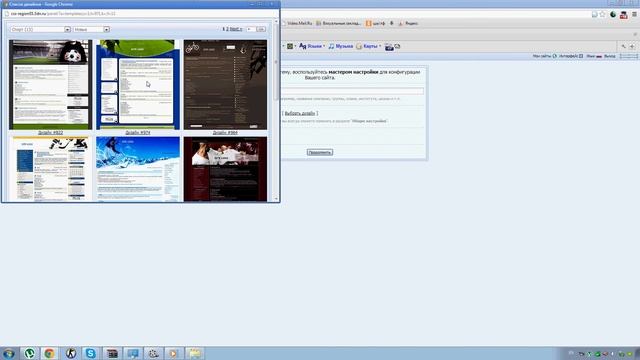This screenshot has height=360, width=640.
Task: Click the dark round extension icon
Action: 613,14
